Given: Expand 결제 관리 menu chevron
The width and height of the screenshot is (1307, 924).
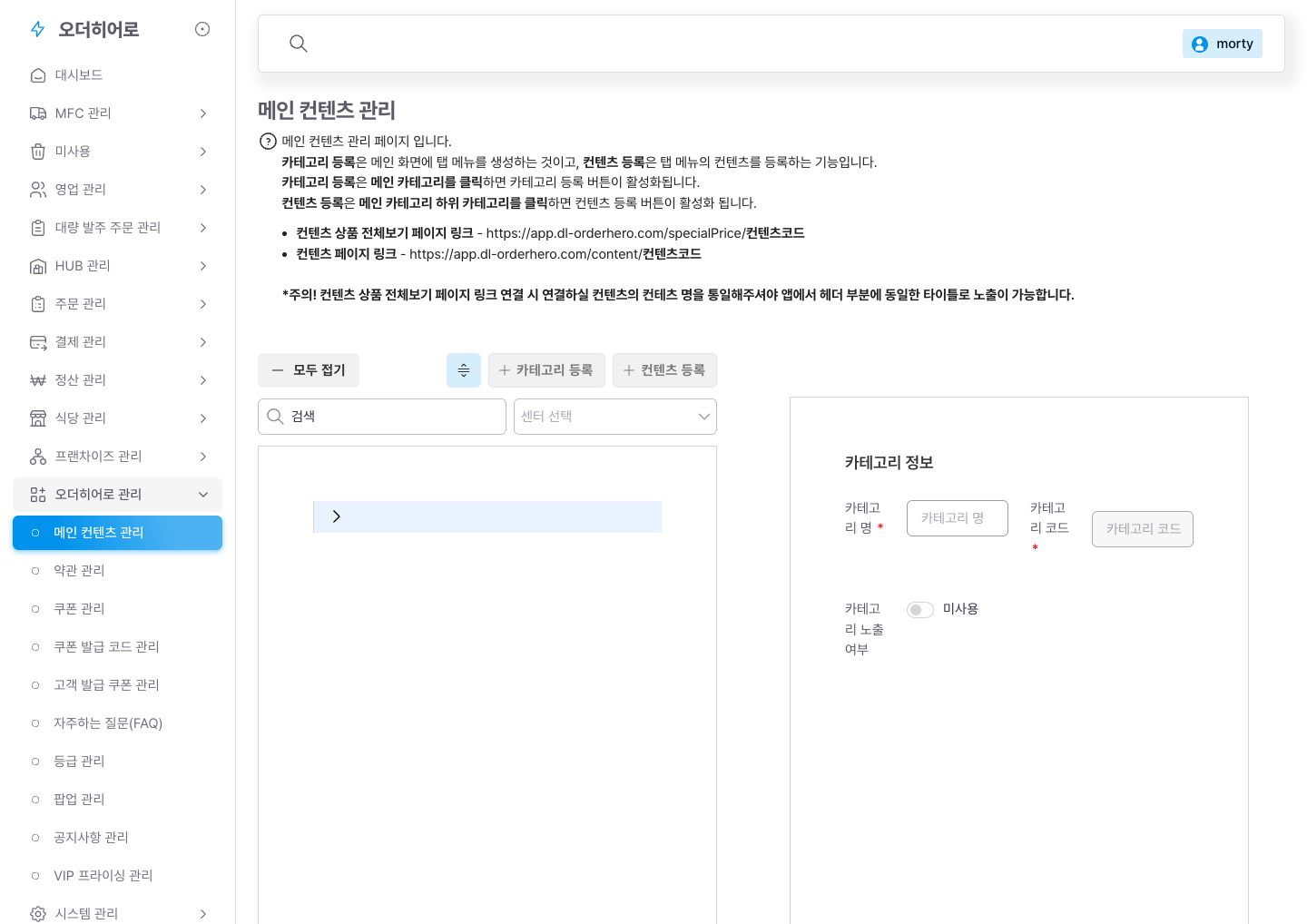Looking at the screenshot, I should pyautogui.click(x=203, y=342).
